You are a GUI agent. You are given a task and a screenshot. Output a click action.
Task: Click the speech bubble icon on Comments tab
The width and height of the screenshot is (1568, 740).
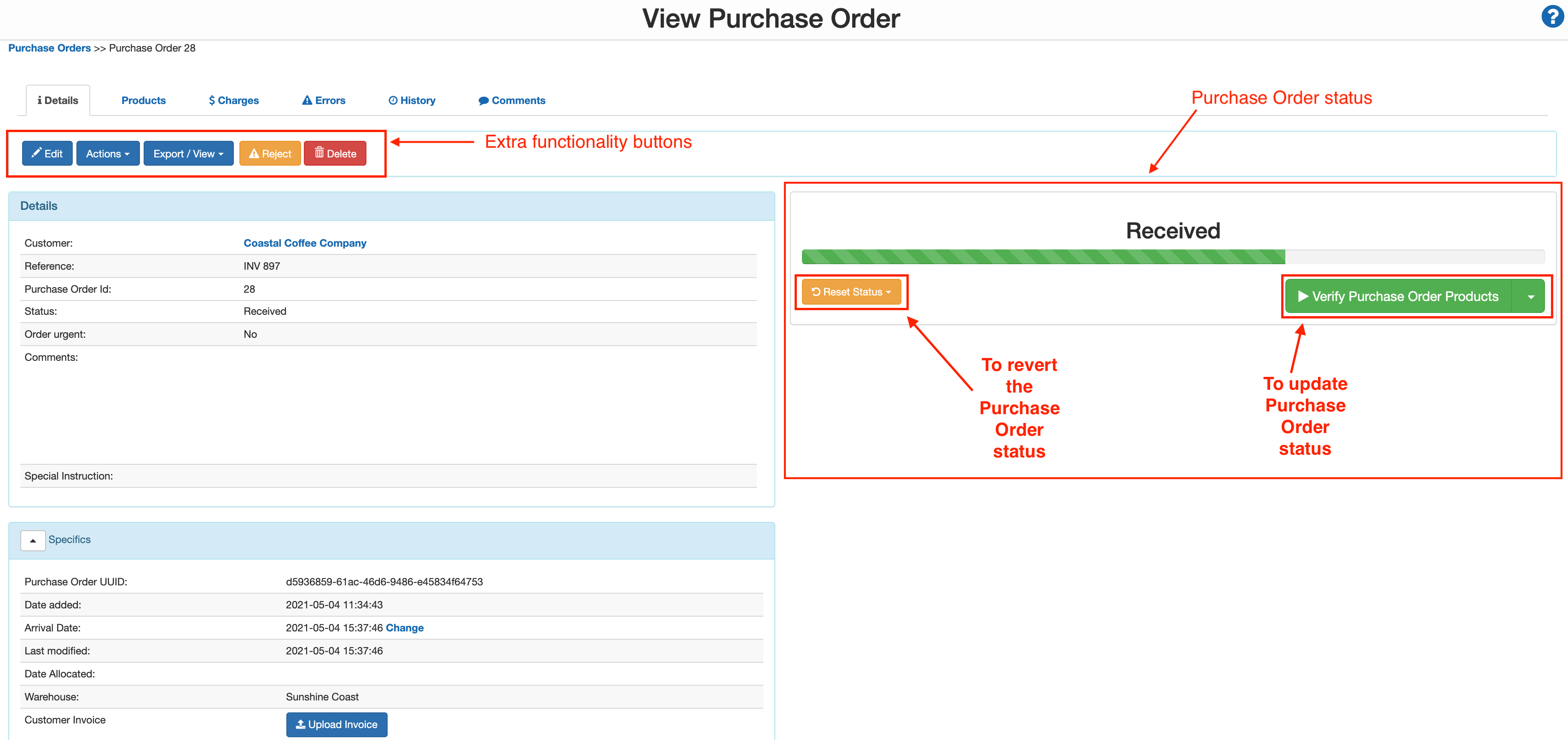484,100
